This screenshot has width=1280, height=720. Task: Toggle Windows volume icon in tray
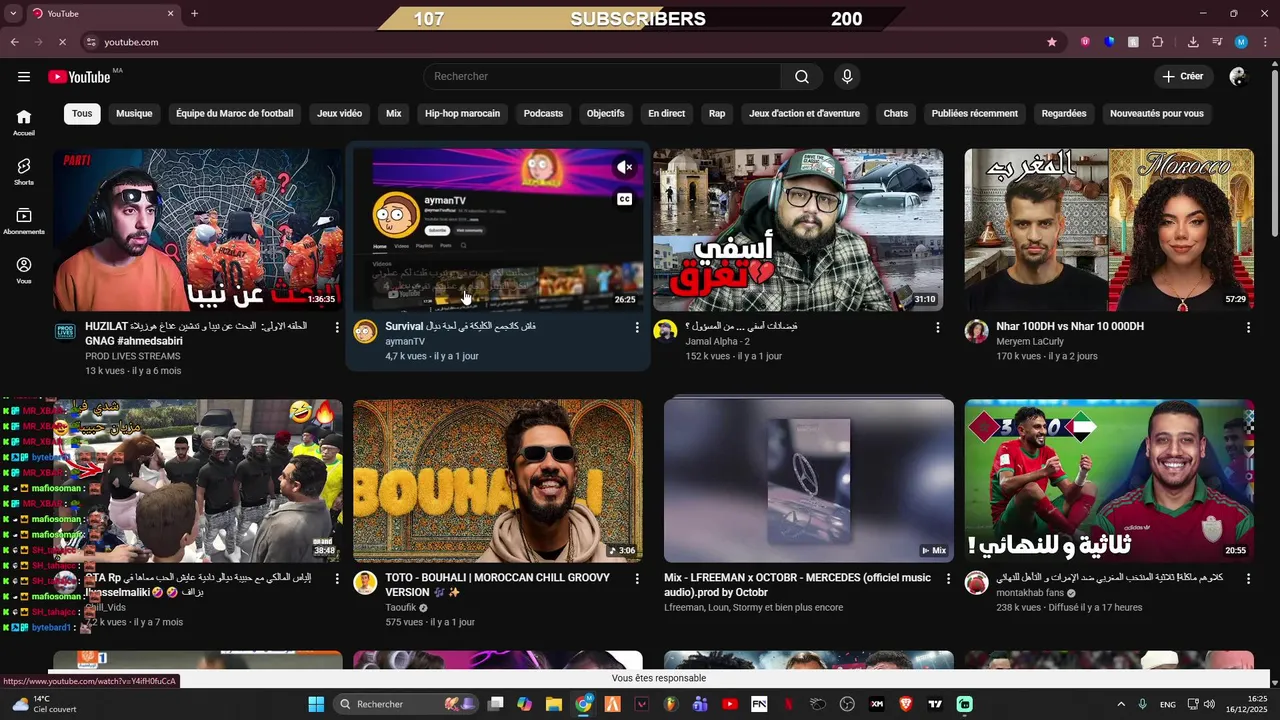pos(1209,704)
